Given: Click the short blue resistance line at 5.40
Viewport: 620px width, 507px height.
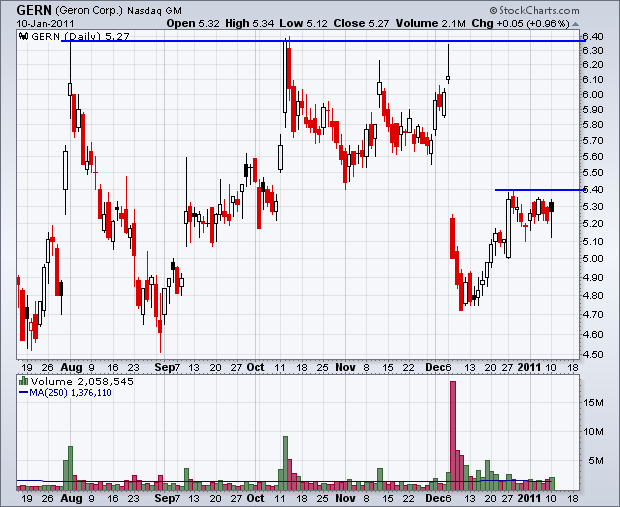Looking at the screenshot, I should tap(540, 190).
